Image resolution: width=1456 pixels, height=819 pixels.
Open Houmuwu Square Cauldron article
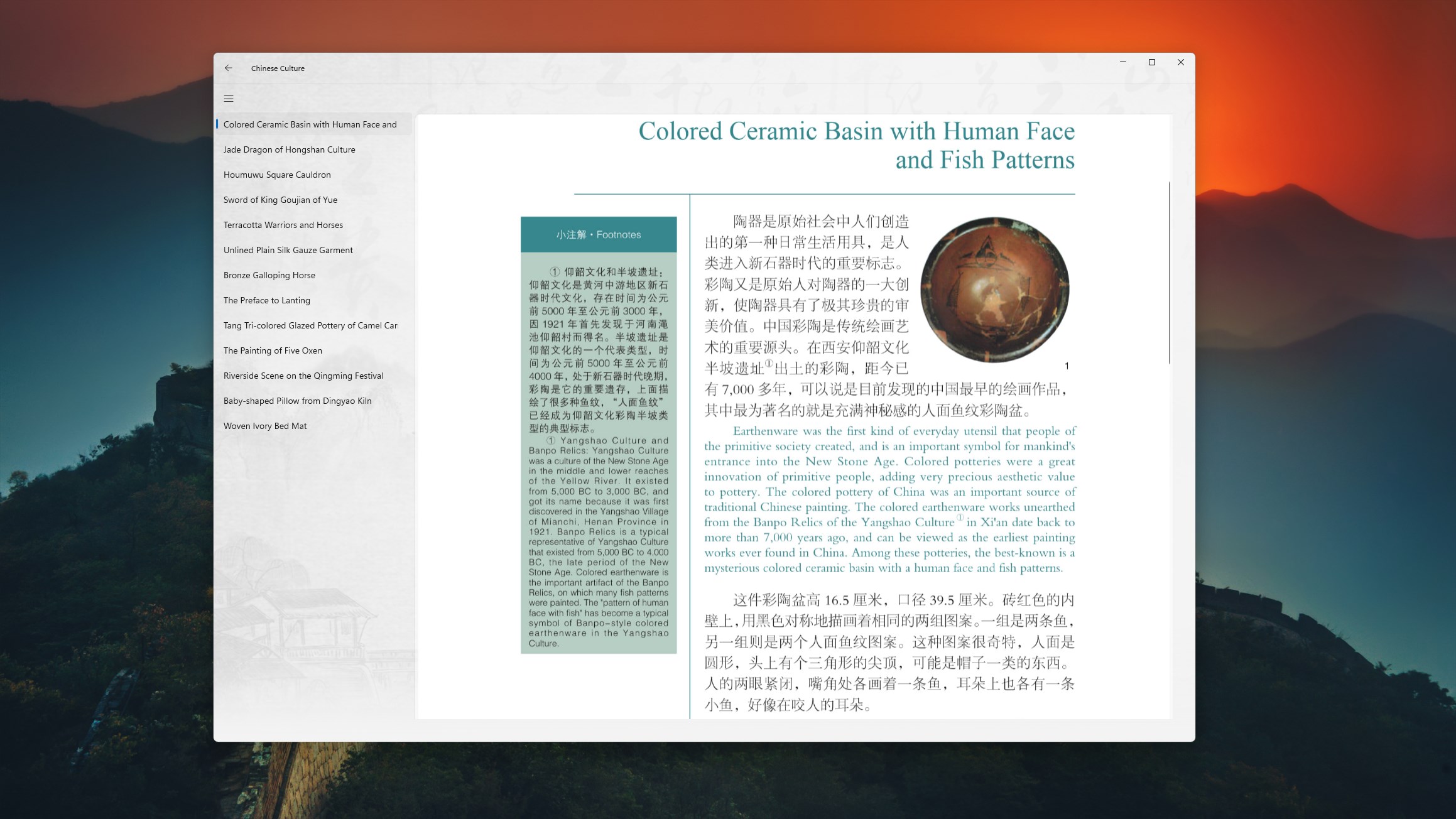click(277, 175)
